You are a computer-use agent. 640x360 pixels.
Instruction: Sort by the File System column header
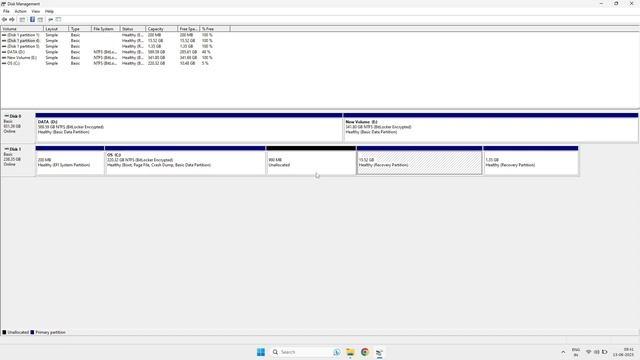click(106, 29)
